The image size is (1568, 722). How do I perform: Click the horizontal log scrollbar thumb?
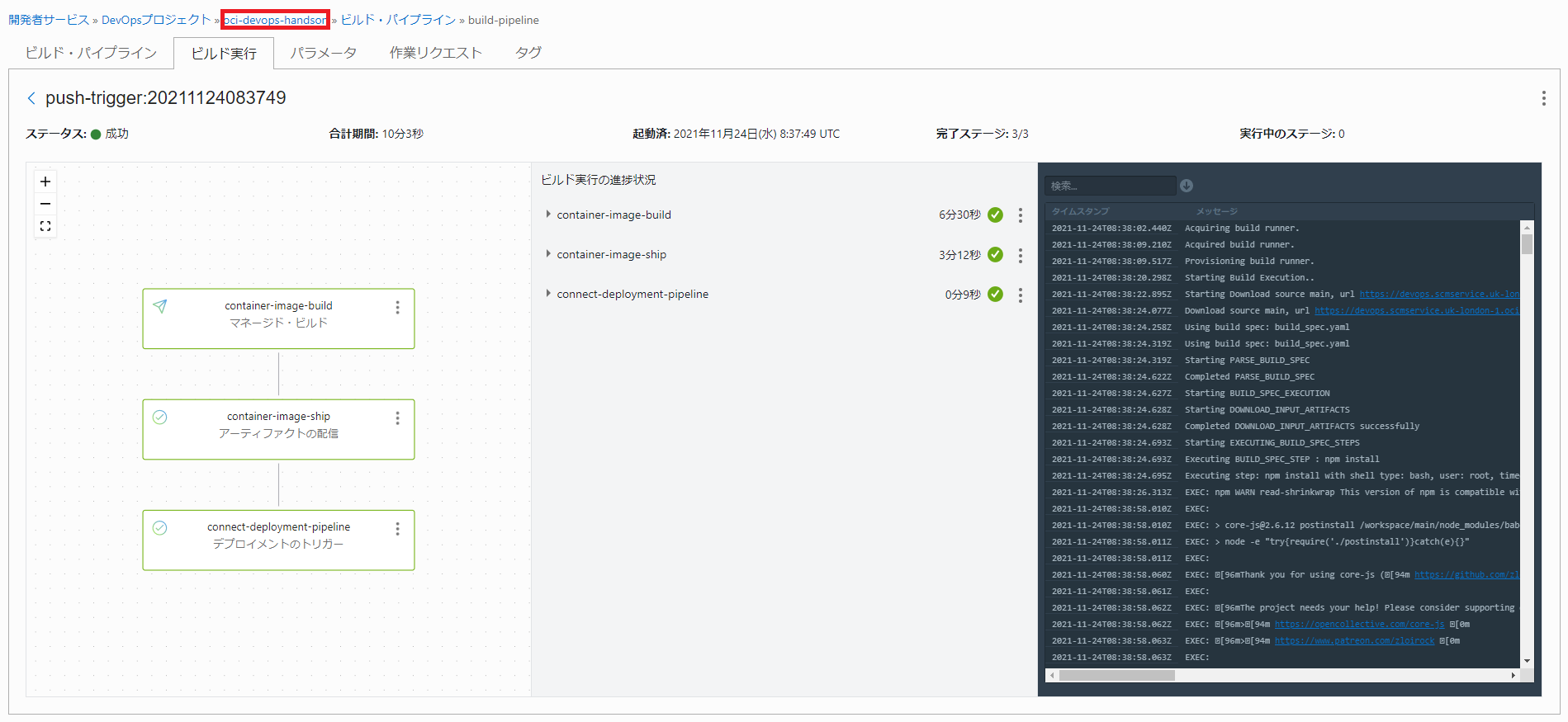pyautogui.click(x=1116, y=675)
